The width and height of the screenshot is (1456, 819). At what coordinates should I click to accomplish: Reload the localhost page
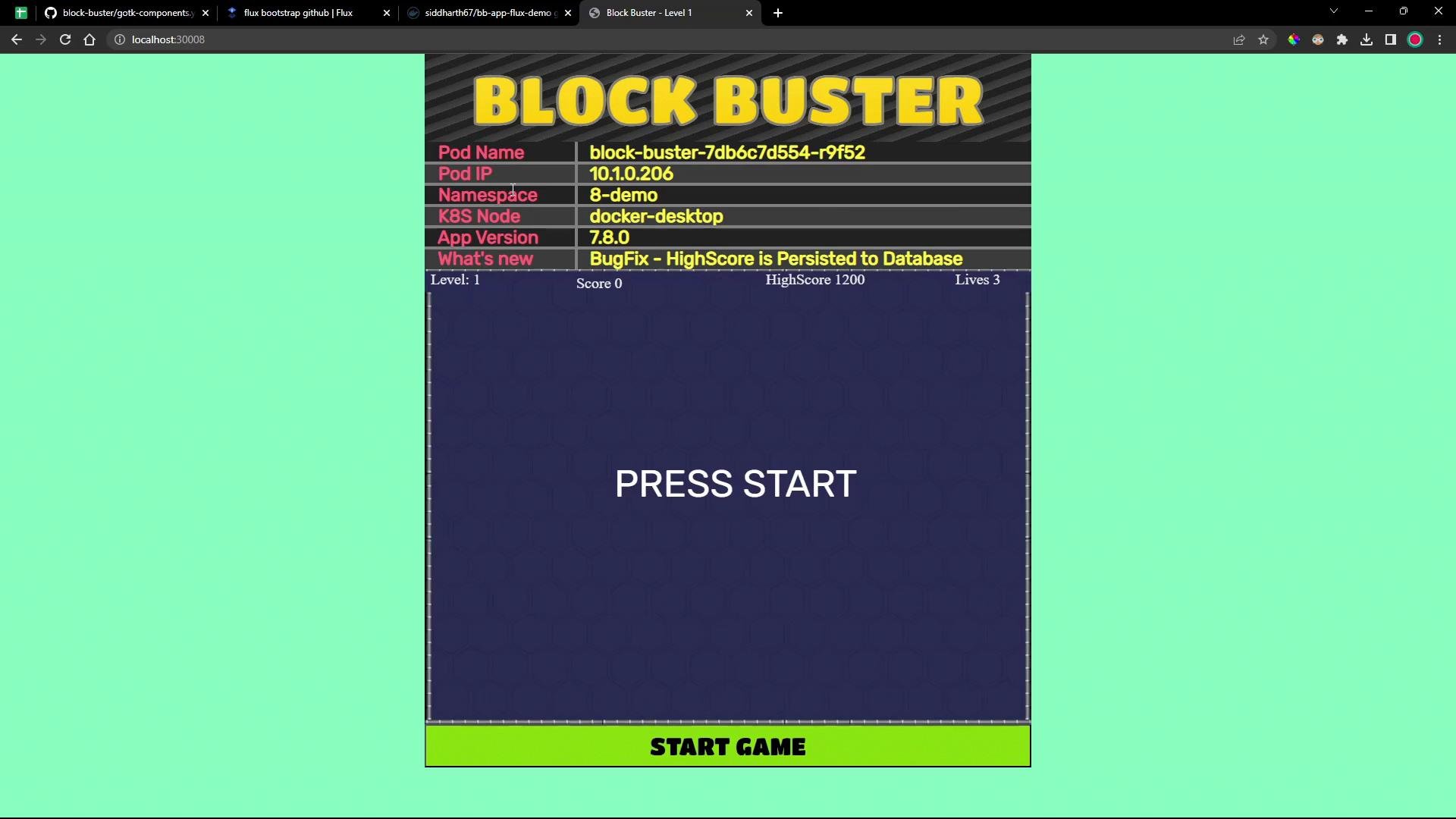(65, 39)
